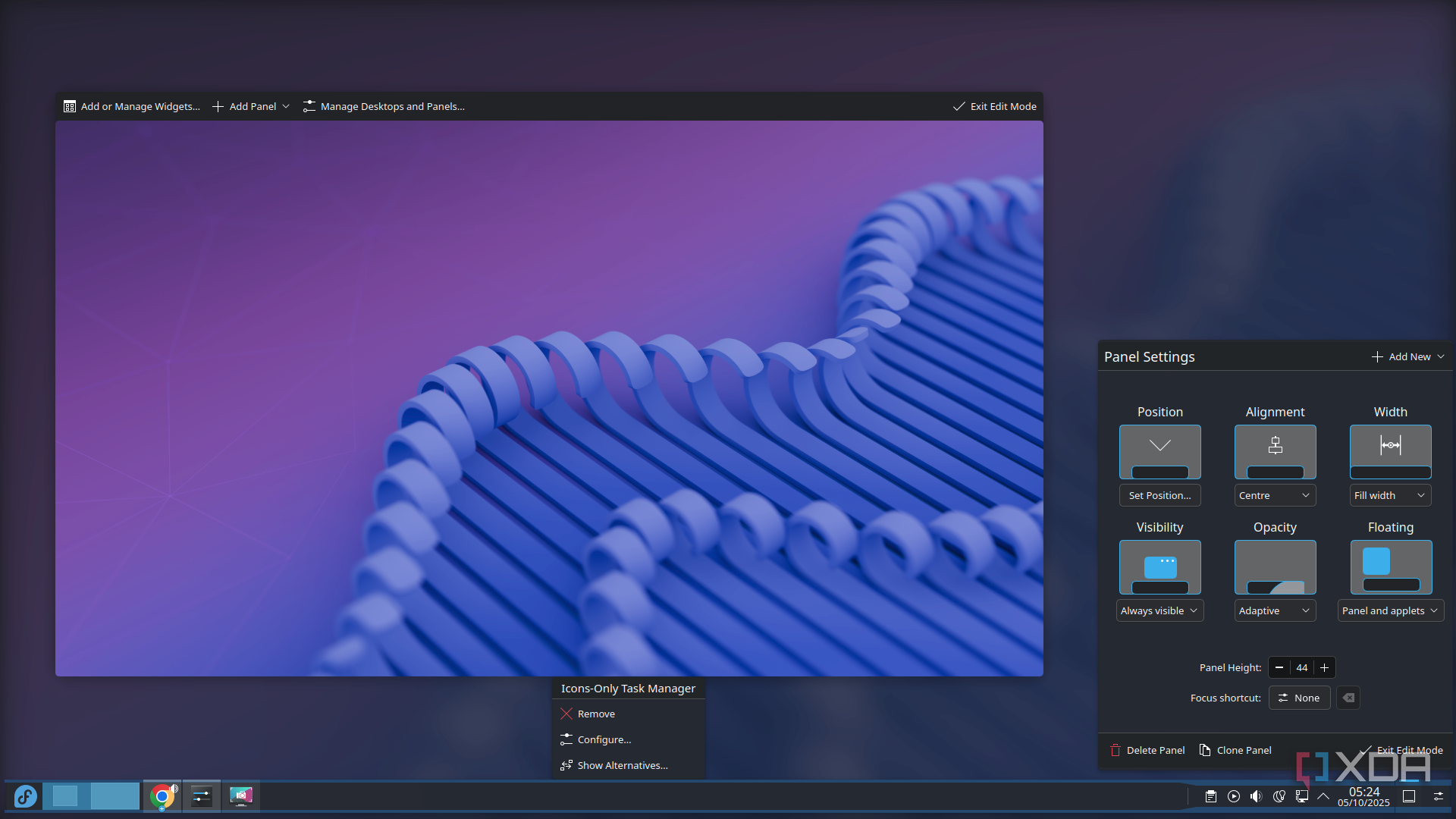Image resolution: width=1456 pixels, height=819 pixels.
Task: Choose Show Alternatives... from the popup
Action: (x=622, y=765)
